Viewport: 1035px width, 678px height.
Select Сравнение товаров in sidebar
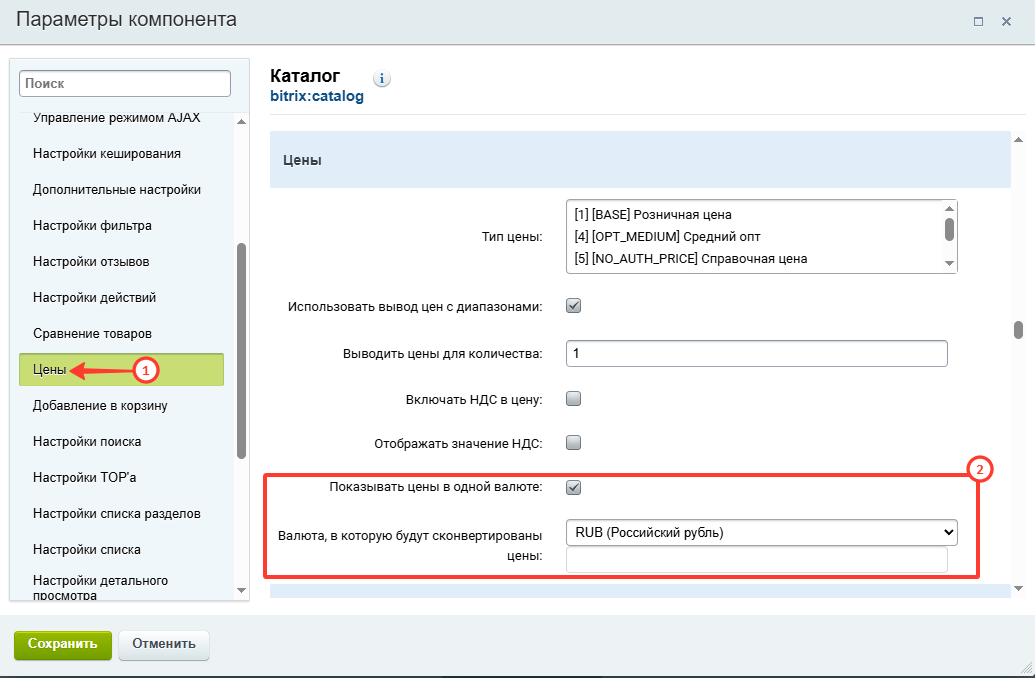[92, 333]
